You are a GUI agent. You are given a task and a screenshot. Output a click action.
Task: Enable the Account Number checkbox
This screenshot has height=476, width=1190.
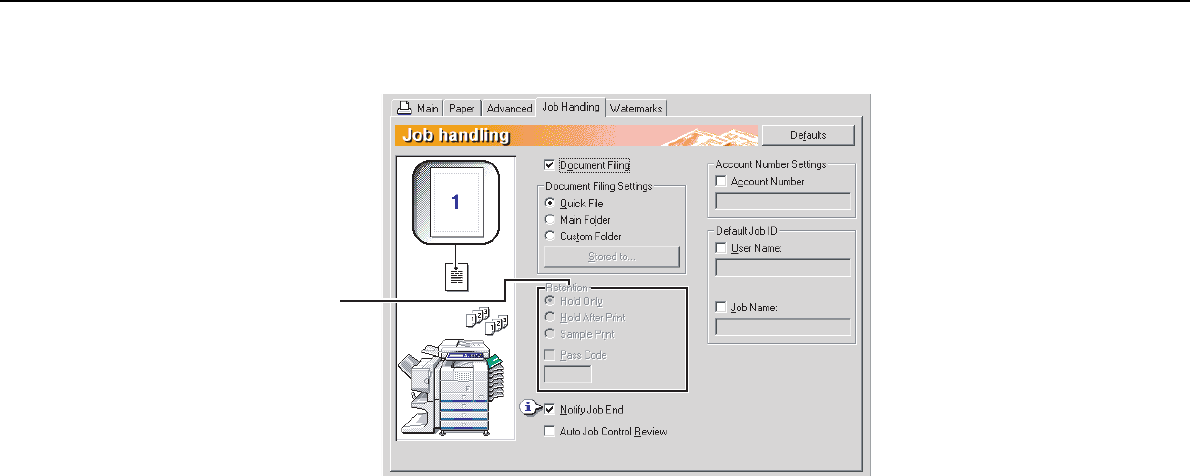(x=722, y=182)
